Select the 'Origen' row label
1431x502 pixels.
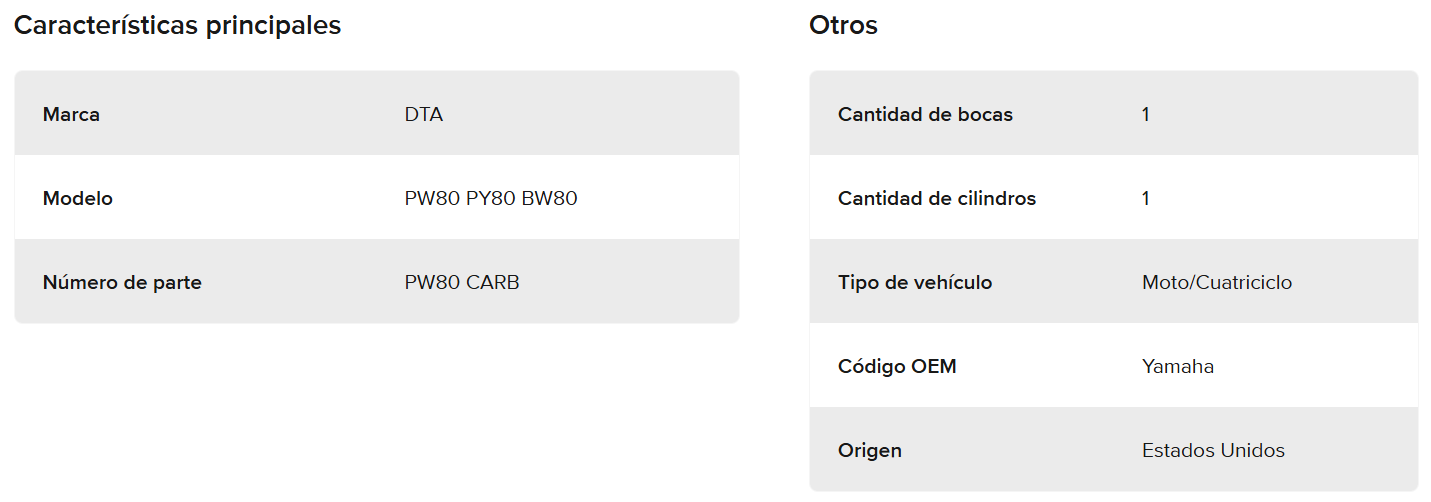point(870,450)
